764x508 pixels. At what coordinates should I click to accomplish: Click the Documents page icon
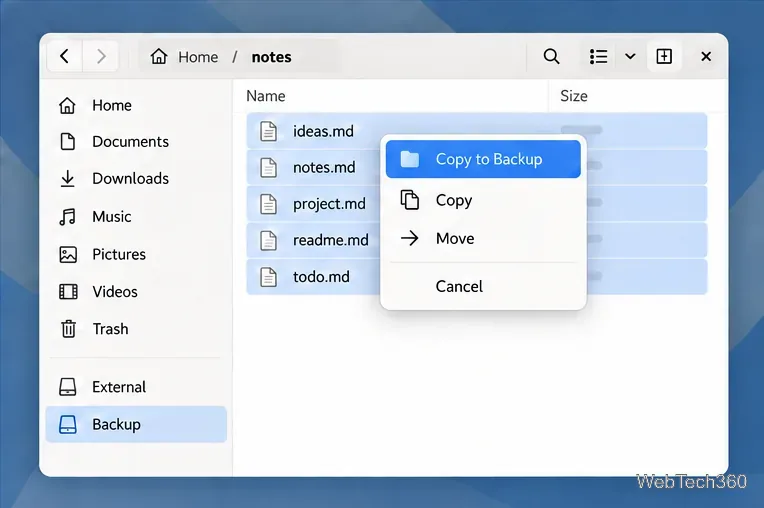(x=67, y=142)
